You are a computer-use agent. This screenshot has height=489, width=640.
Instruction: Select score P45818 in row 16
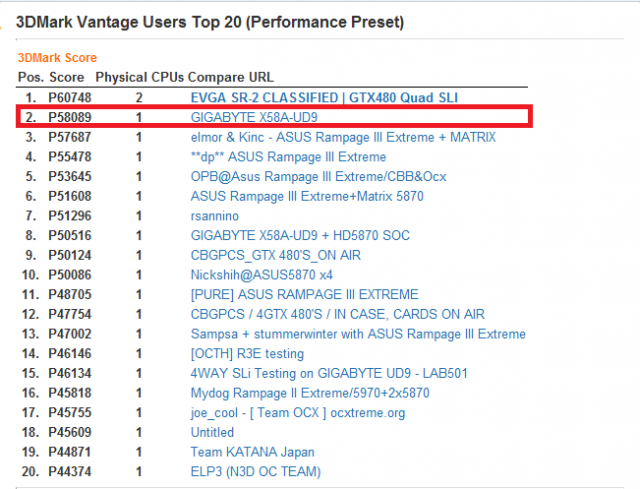pos(70,393)
